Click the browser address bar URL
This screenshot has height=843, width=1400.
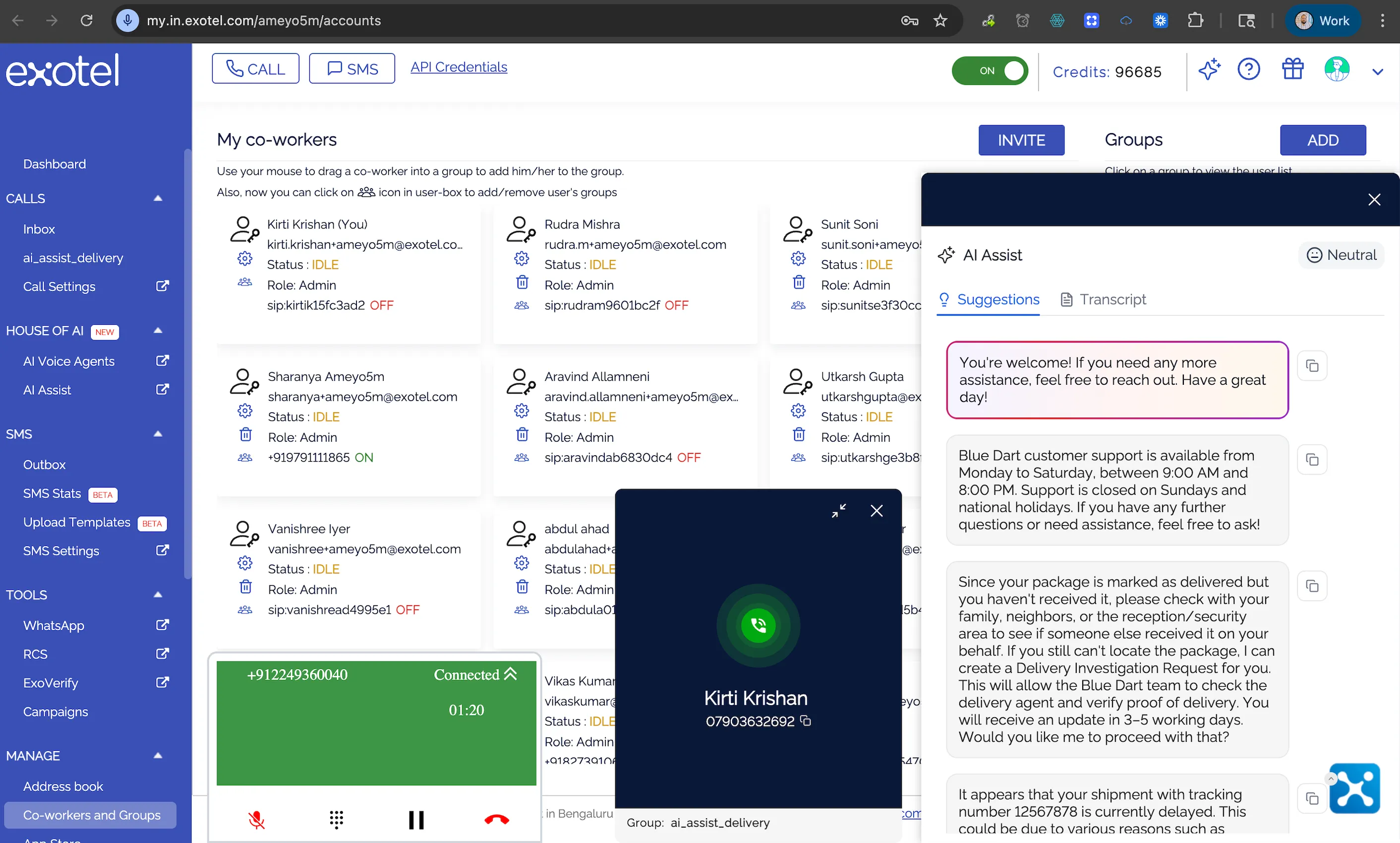264,20
